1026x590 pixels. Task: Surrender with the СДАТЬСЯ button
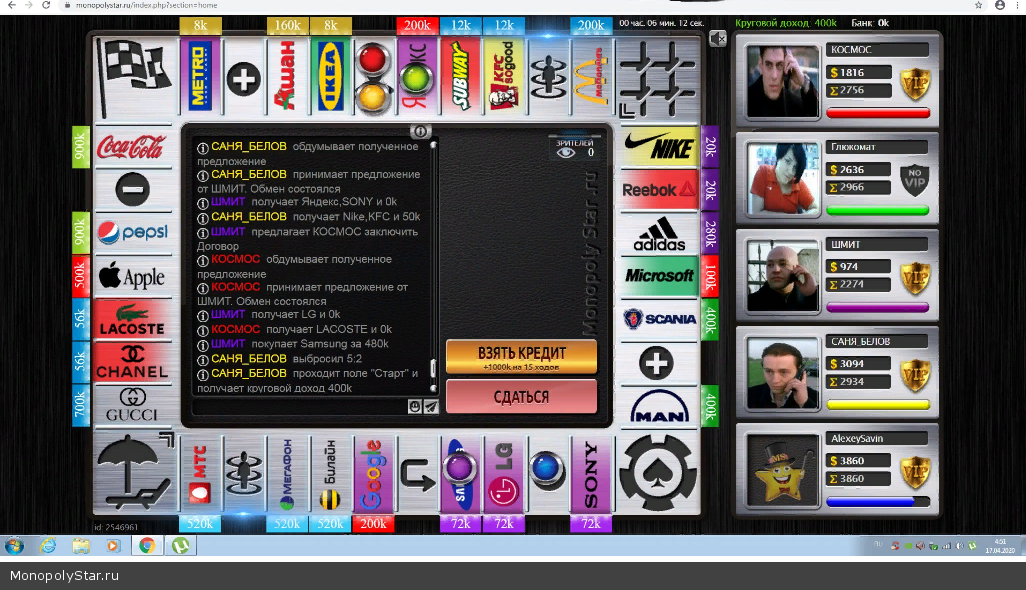[522, 396]
